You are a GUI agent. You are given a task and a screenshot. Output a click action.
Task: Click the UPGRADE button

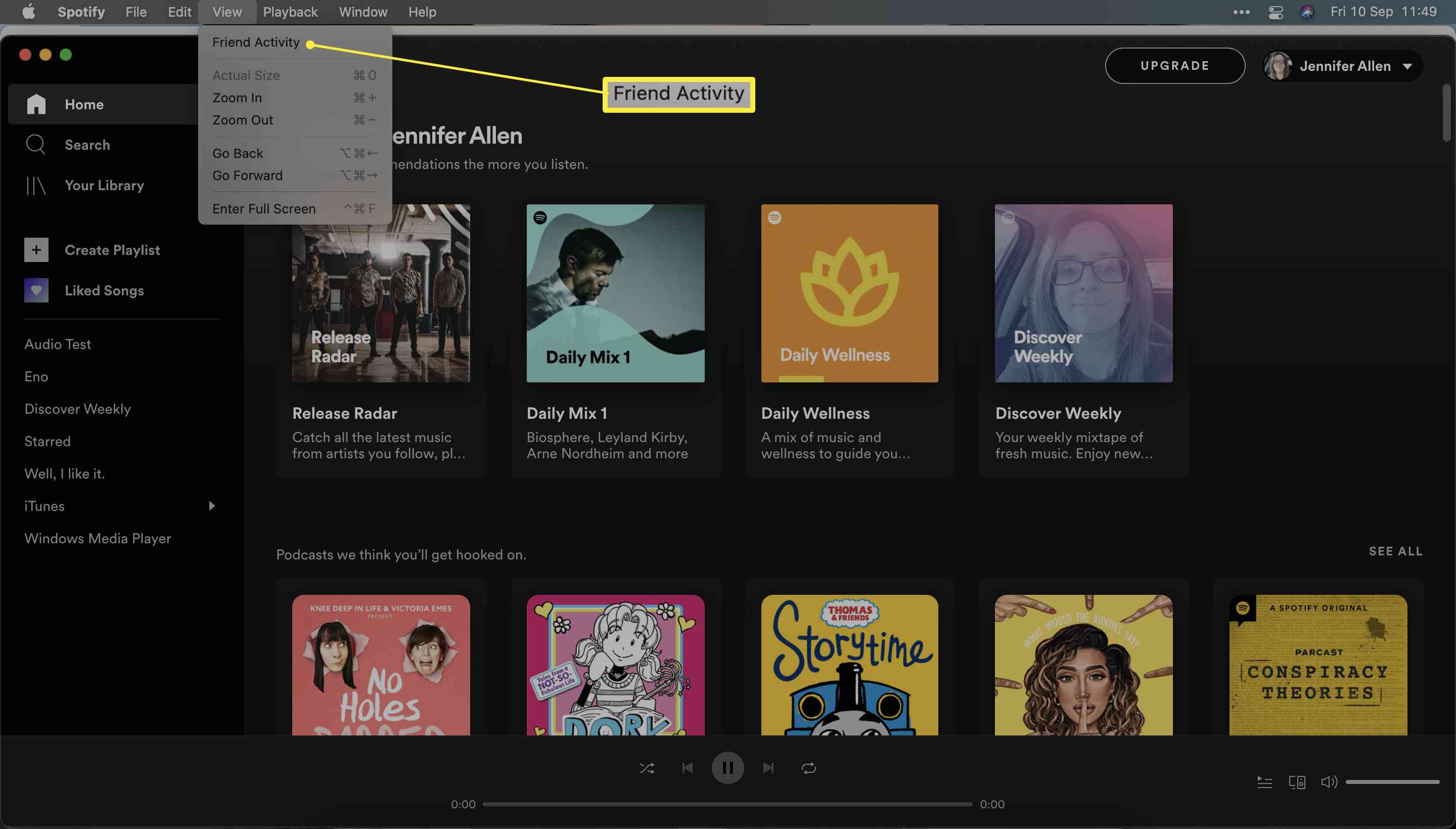(x=1175, y=64)
